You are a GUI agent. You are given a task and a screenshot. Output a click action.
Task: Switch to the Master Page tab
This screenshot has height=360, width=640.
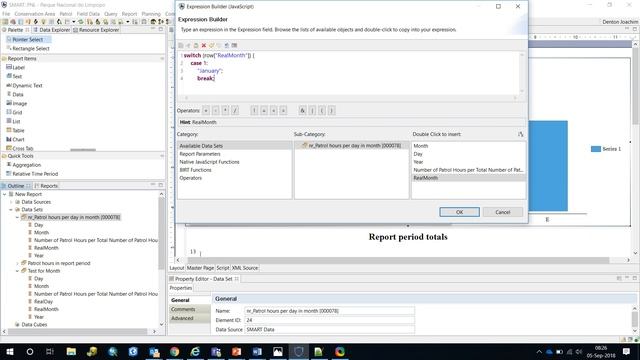[200, 268]
